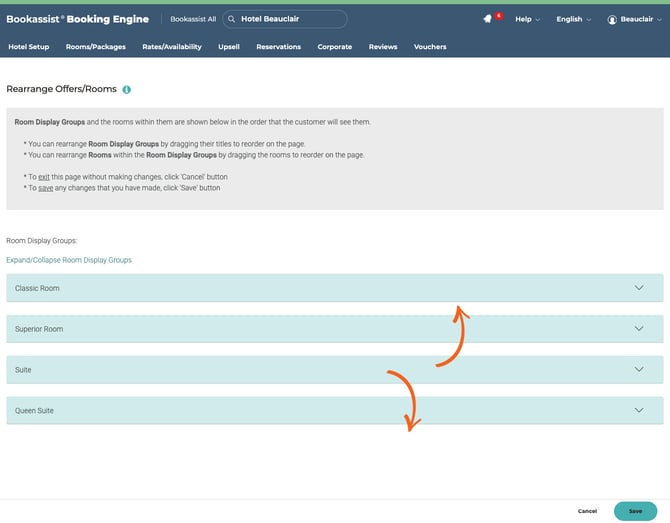670x523 pixels.
Task: Click the Cancel button
Action: 587,511
